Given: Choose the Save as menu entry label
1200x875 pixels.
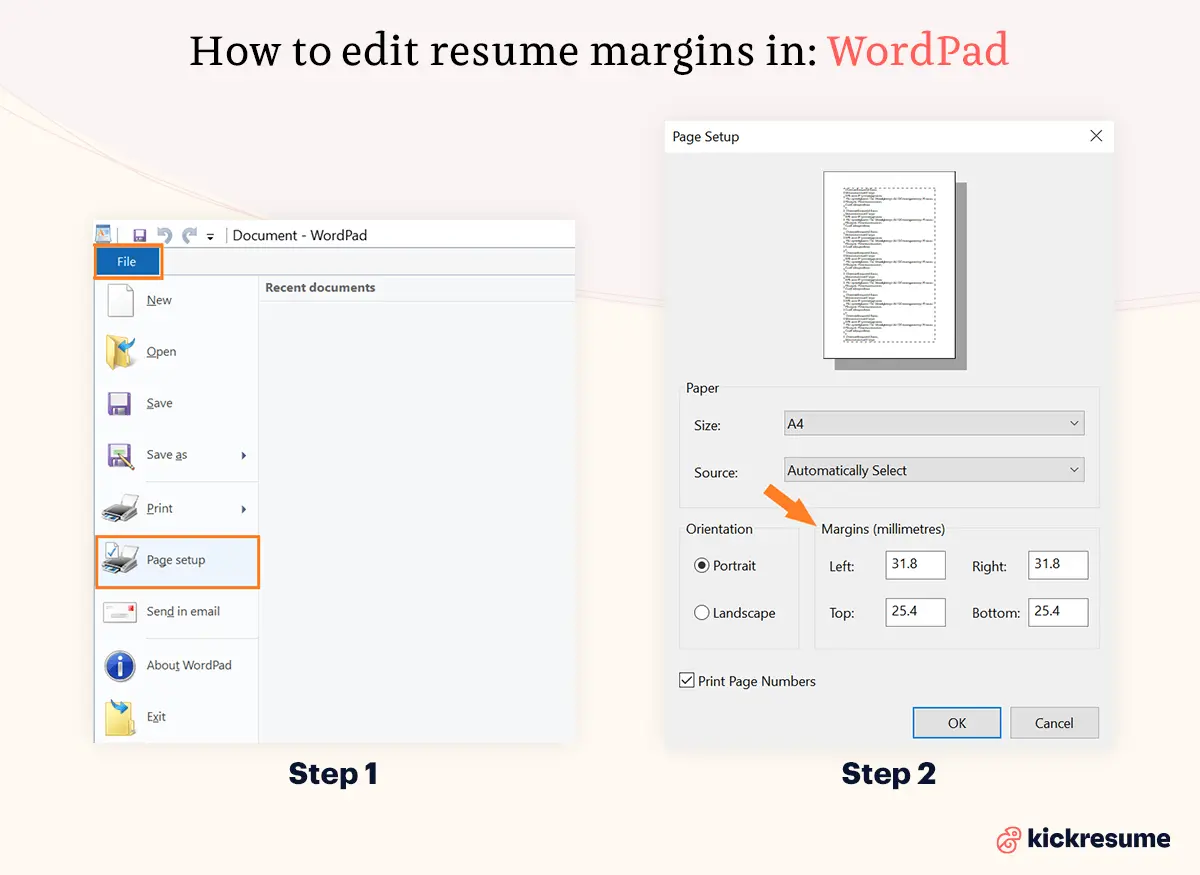Looking at the screenshot, I should tap(167, 455).
